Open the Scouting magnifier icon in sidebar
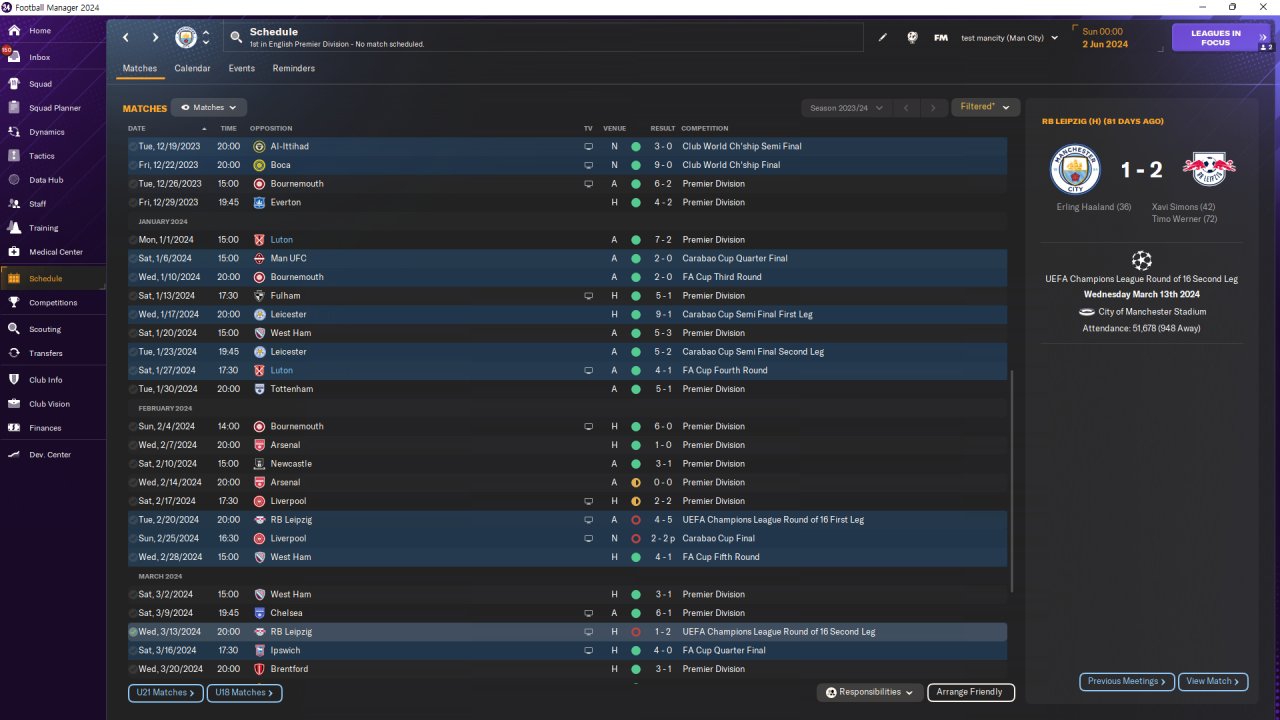The height and width of the screenshot is (720, 1280). [x=14, y=329]
